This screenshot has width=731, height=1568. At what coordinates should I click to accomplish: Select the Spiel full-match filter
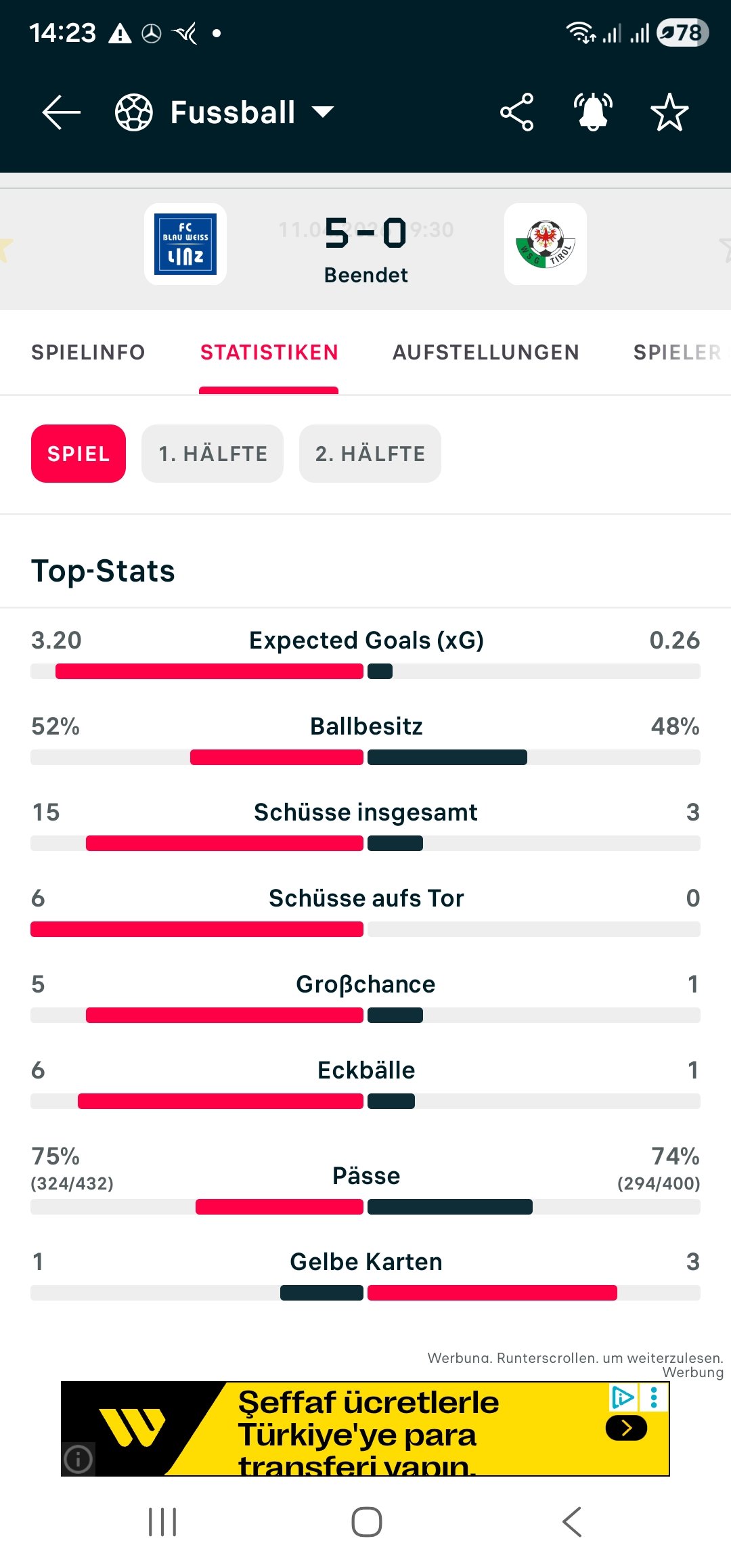pyautogui.click(x=79, y=454)
